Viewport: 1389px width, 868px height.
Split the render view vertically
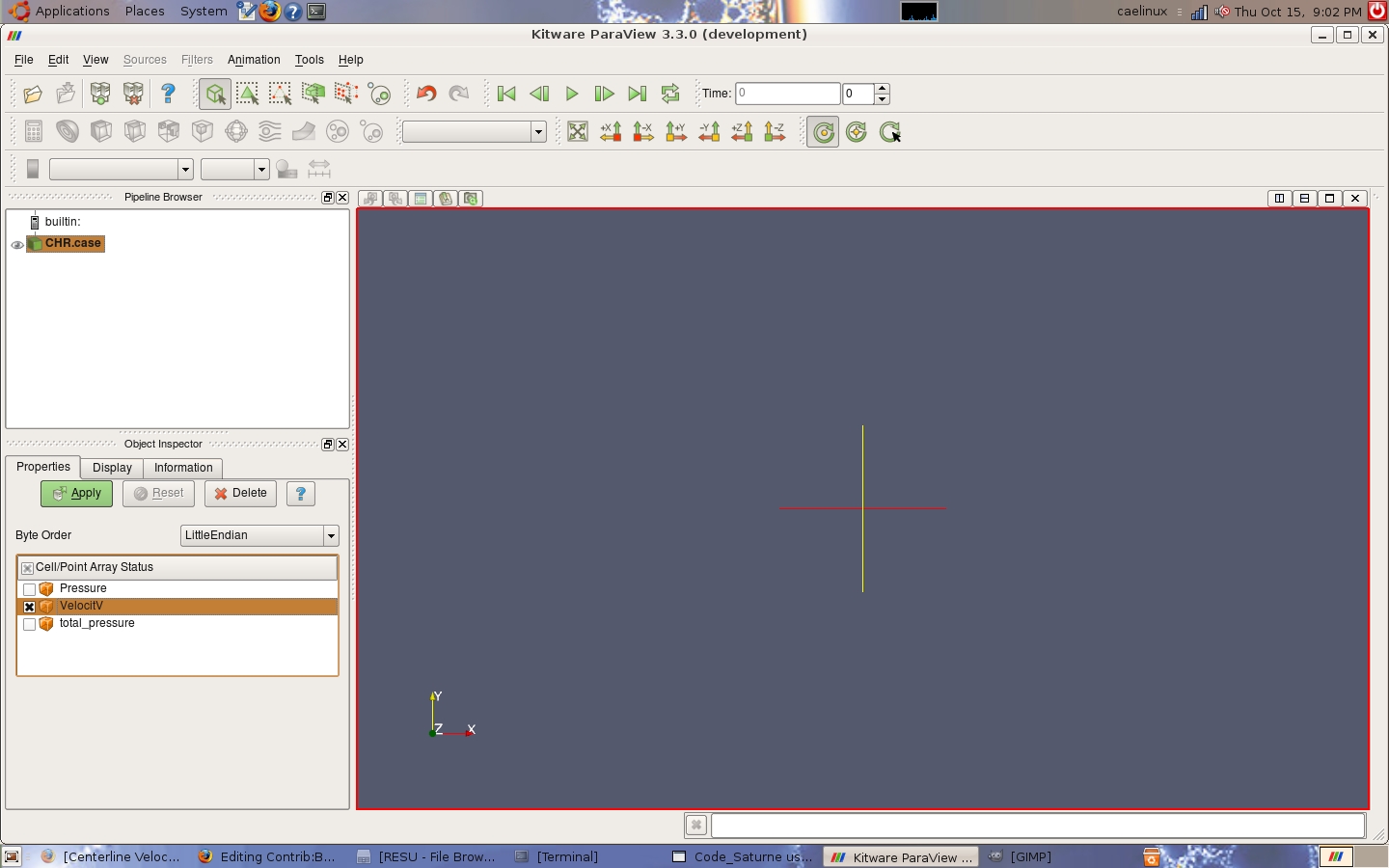tap(1304, 199)
